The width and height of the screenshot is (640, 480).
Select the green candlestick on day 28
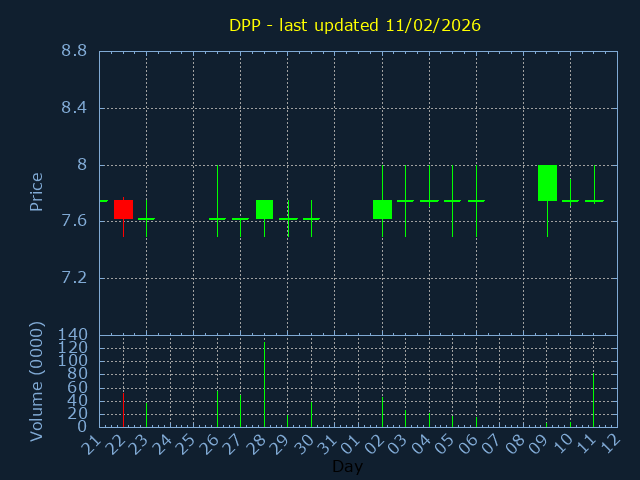(x=264, y=209)
